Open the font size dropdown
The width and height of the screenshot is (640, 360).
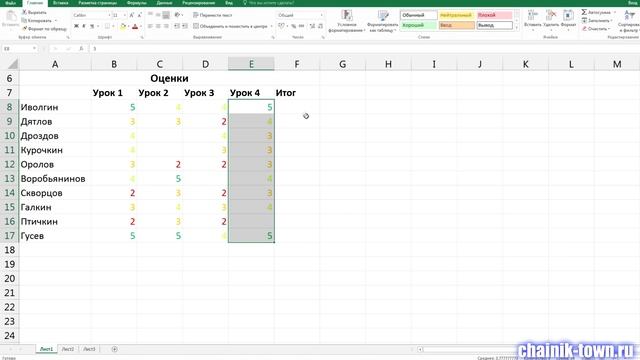point(124,15)
